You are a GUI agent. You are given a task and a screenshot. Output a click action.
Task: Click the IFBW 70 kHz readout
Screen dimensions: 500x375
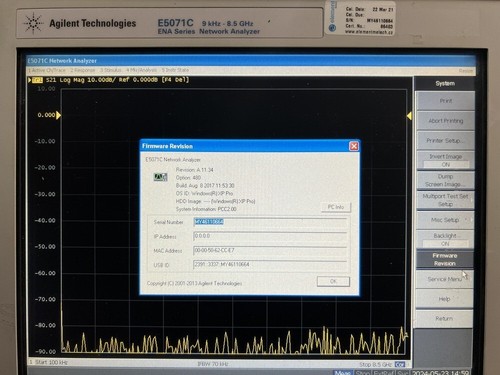tap(213, 364)
